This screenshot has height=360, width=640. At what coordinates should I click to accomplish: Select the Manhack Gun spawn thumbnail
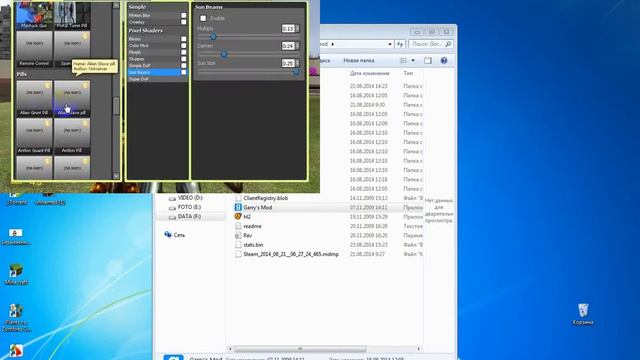(34, 15)
